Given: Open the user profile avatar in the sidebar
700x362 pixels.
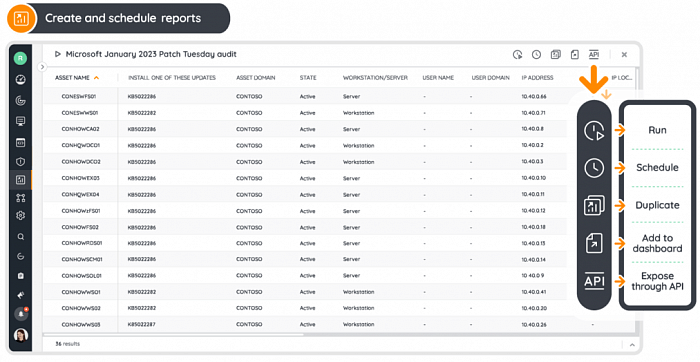Looking at the screenshot, I should click(21, 335).
